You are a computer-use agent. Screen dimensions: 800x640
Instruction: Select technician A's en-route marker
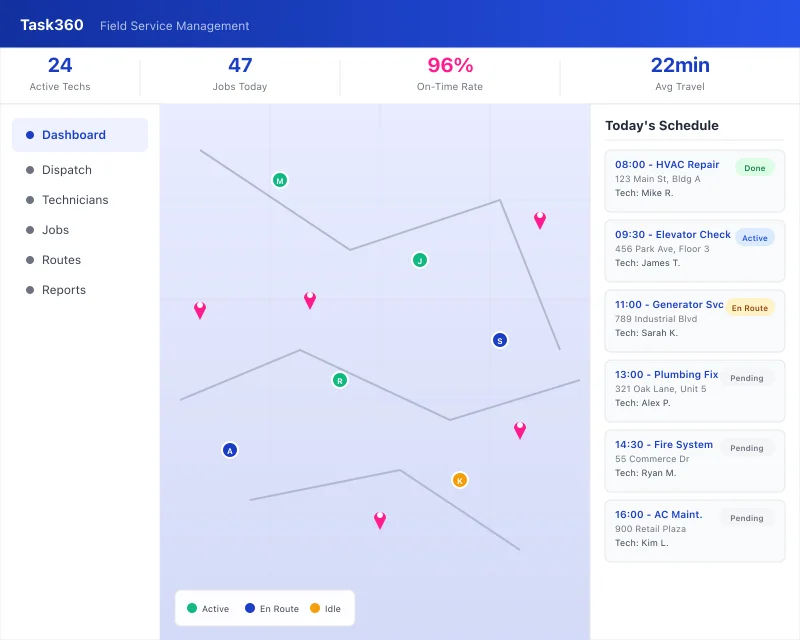pos(230,450)
